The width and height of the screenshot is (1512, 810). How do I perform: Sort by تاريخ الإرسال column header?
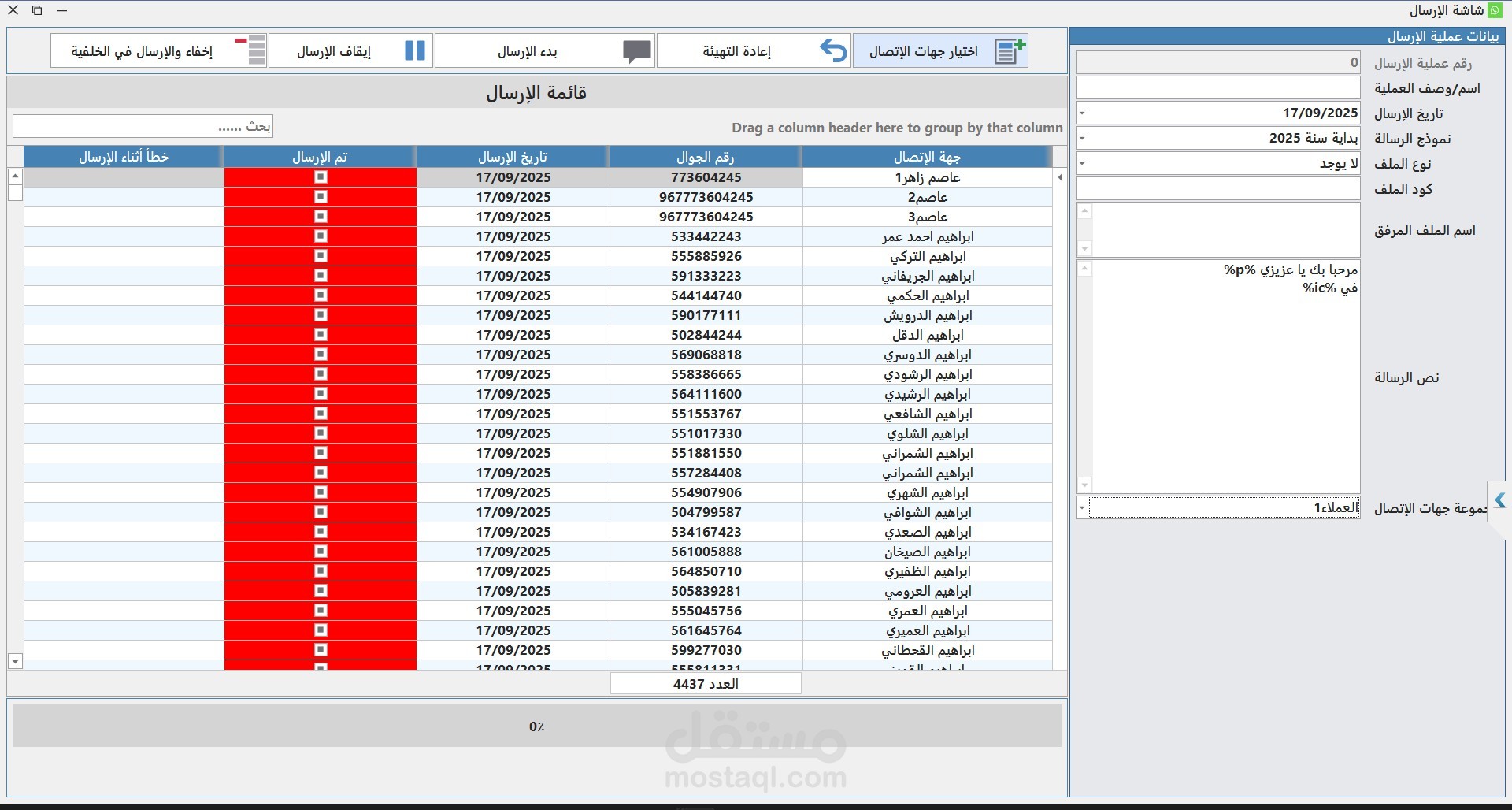point(513,157)
